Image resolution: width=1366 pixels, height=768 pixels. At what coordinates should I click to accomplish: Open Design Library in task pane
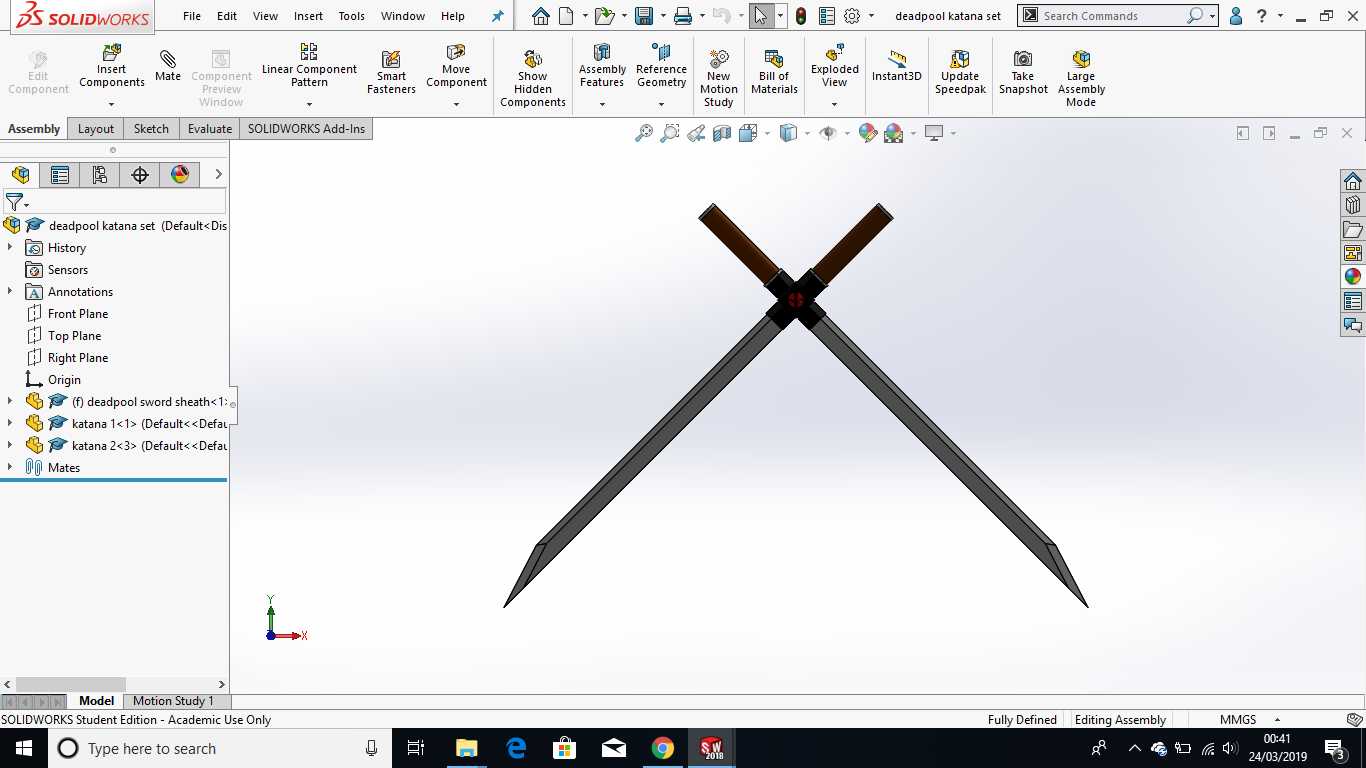[x=1353, y=204]
